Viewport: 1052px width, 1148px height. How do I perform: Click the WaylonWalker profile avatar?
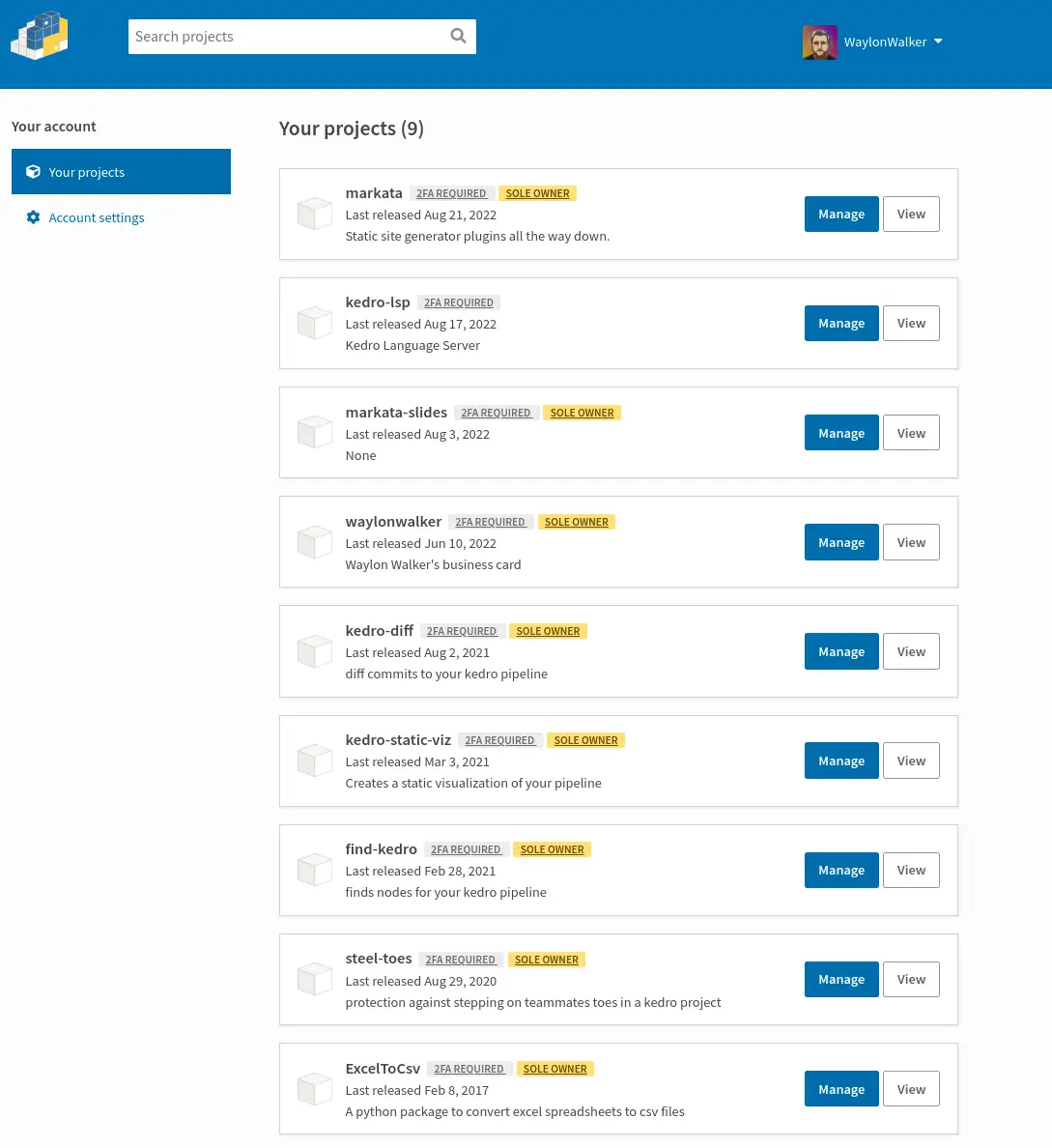(x=819, y=43)
